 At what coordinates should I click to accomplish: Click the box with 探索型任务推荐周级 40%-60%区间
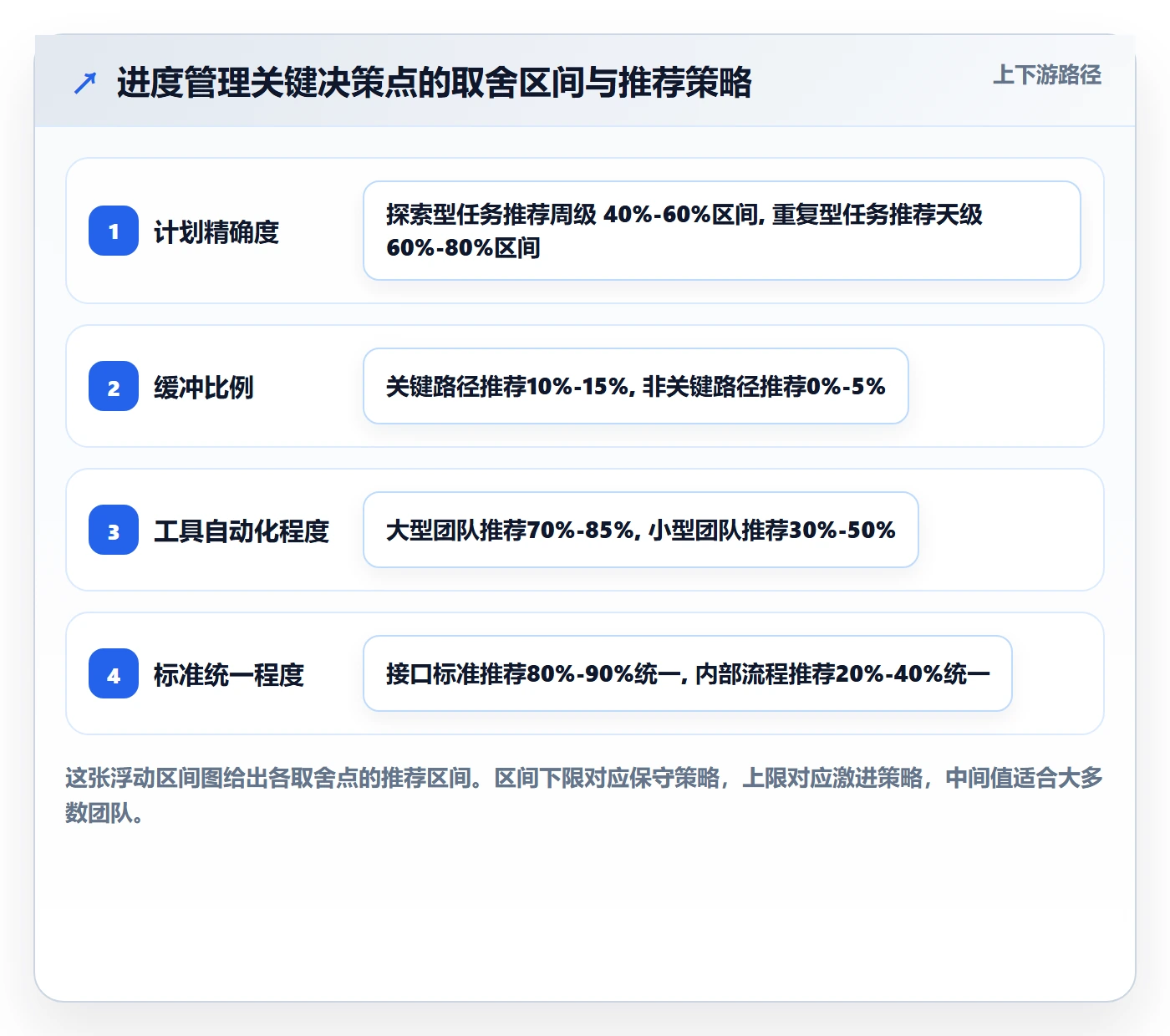coord(722,231)
